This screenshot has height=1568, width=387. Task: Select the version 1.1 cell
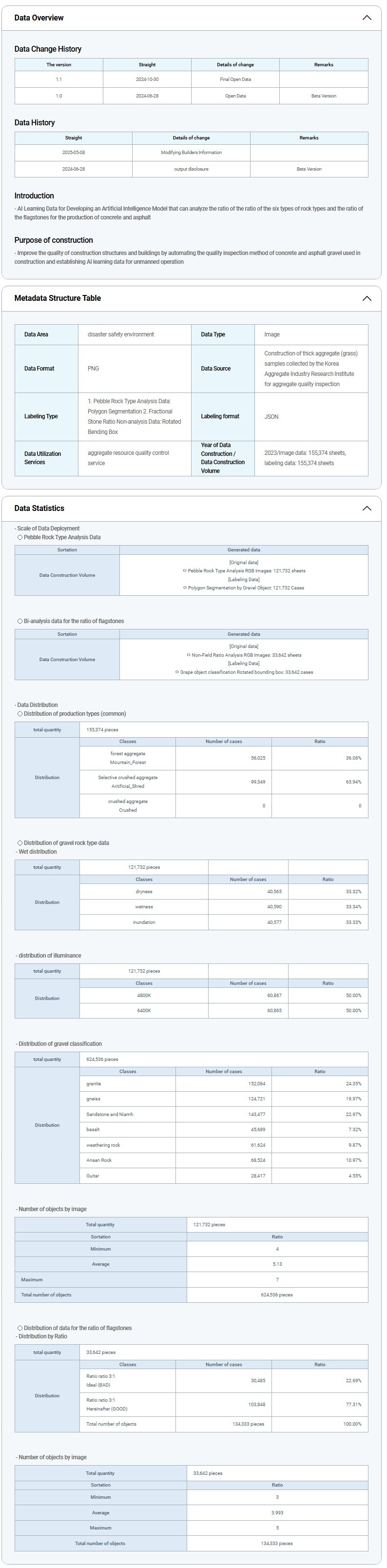click(58, 79)
